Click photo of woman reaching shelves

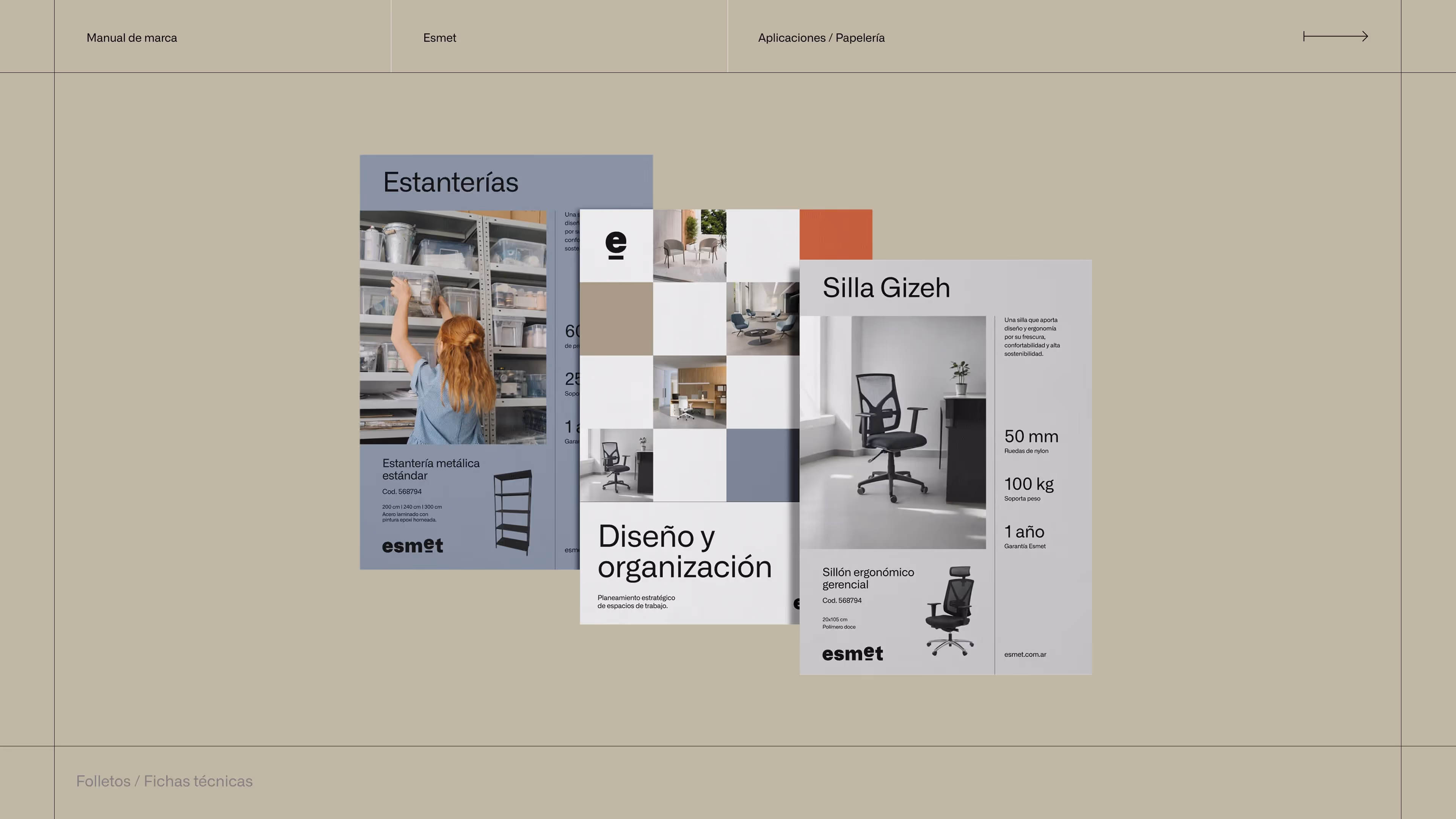[x=453, y=327]
